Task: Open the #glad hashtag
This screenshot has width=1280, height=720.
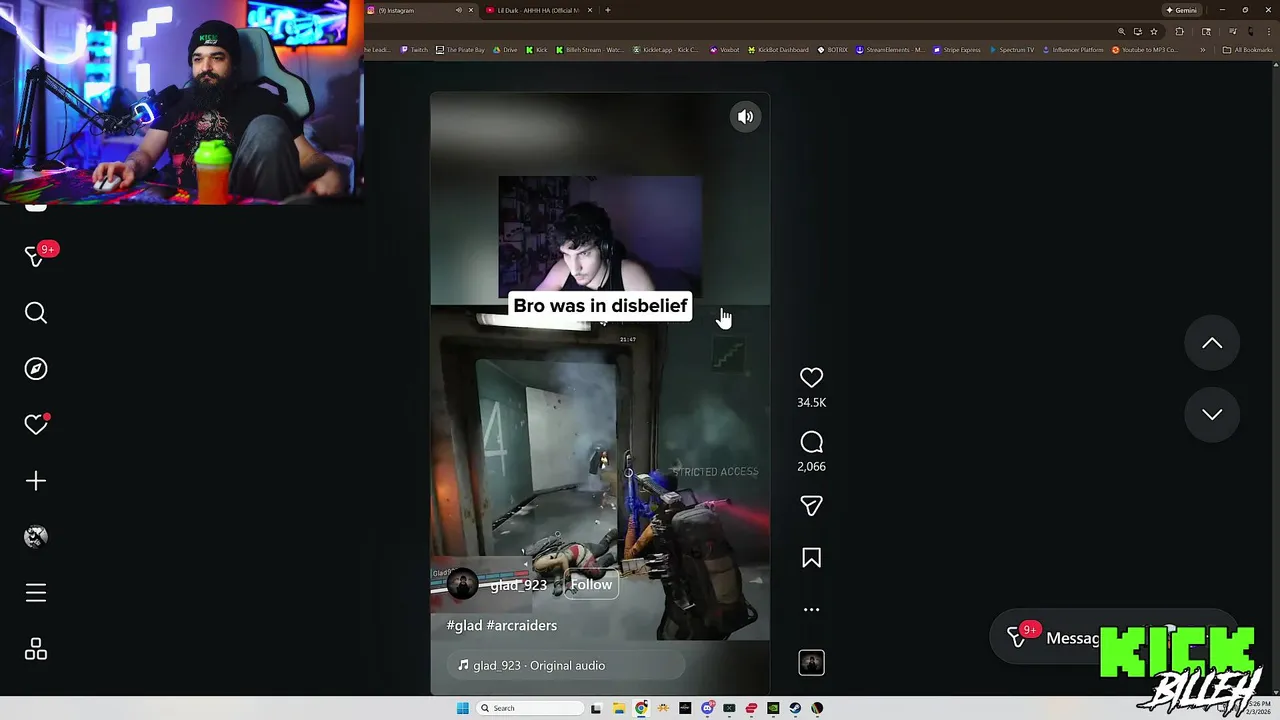Action: (x=464, y=625)
